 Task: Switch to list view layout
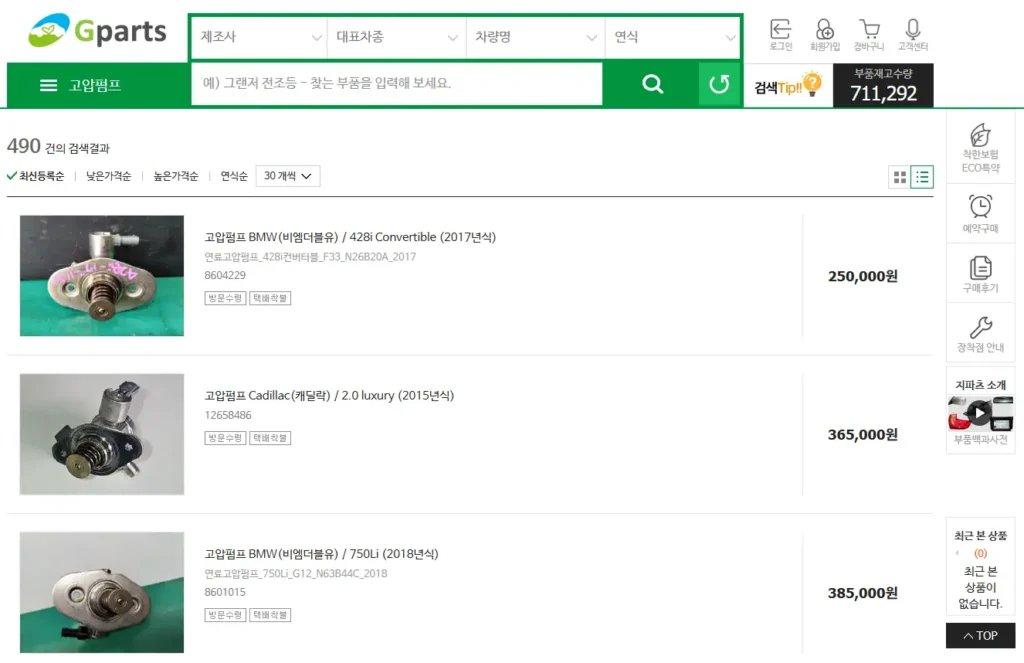(922, 177)
